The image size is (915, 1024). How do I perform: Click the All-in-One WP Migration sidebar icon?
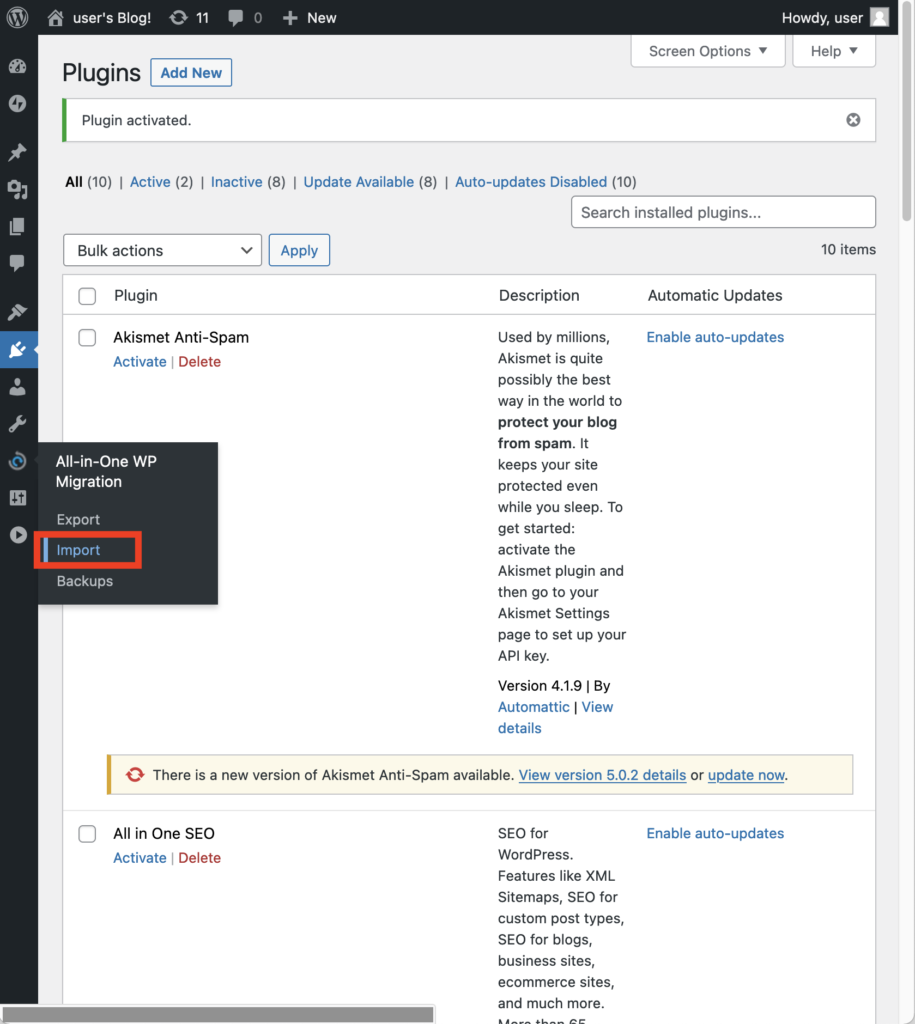(18, 461)
